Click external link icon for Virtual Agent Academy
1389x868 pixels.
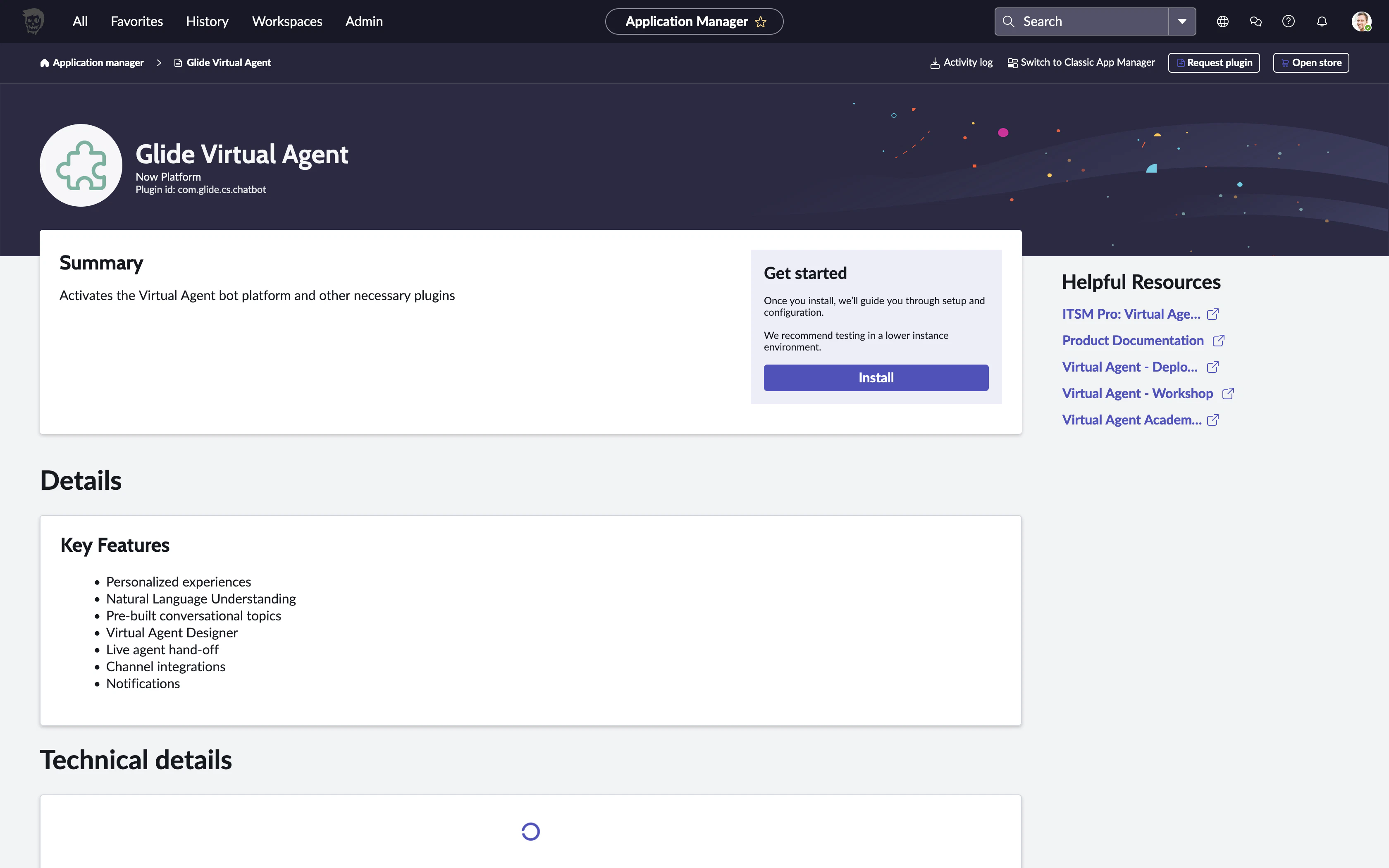pos(1213,420)
